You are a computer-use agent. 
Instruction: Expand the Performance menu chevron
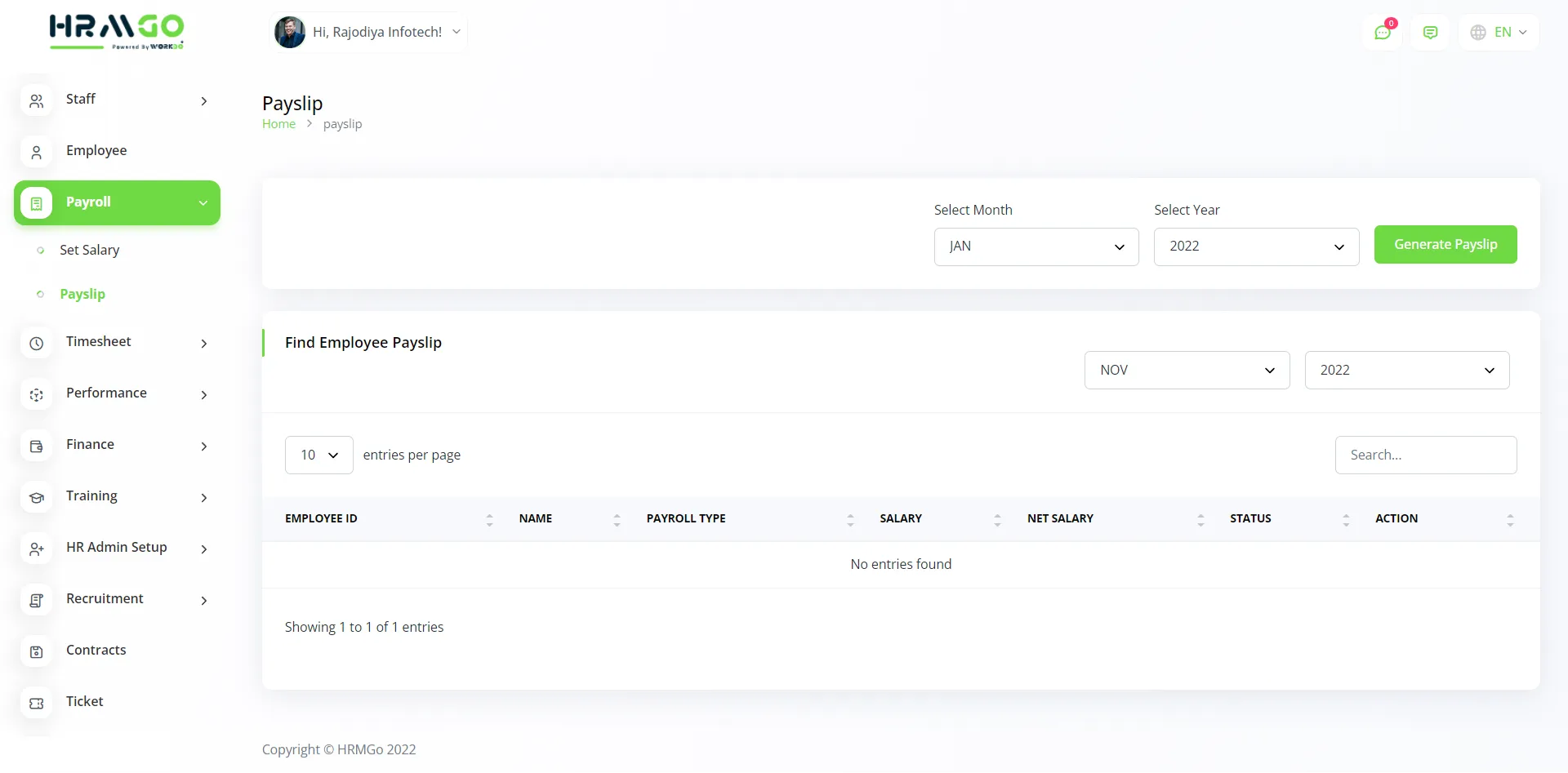click(x=204, y=395)
